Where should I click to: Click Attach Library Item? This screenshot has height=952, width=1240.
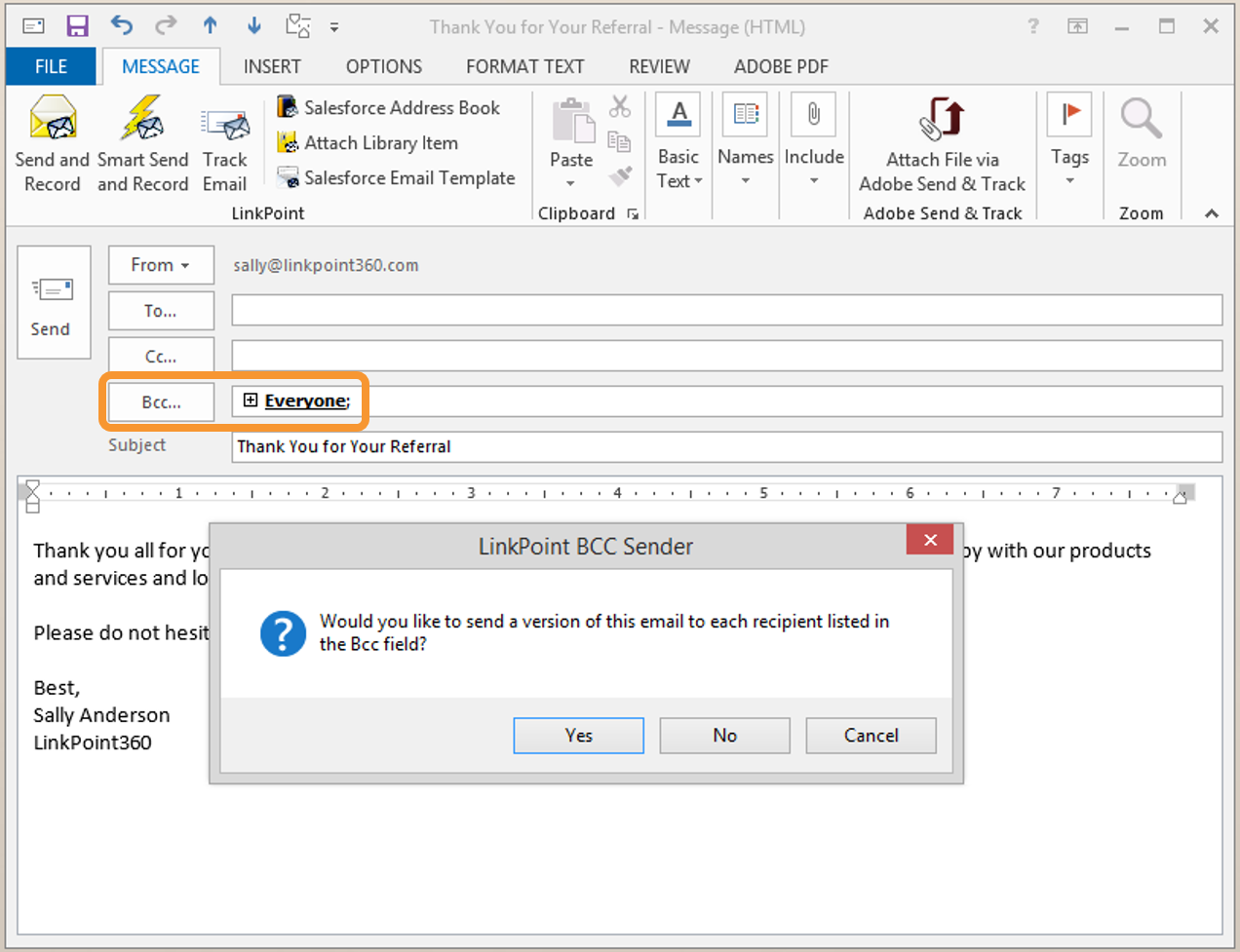368,142
